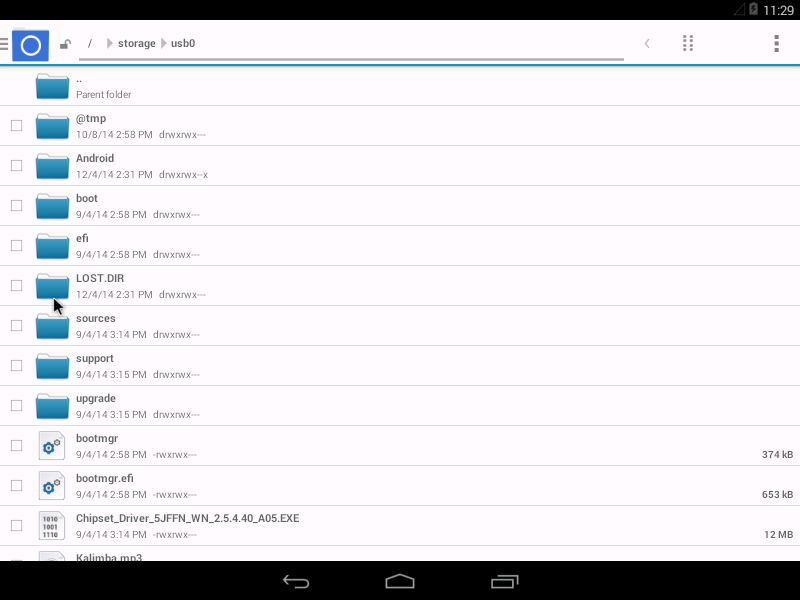Open the grid view options icon
The width and height of the screenshot is (800, 600).
pyautogui.click(x=688, y=43)
